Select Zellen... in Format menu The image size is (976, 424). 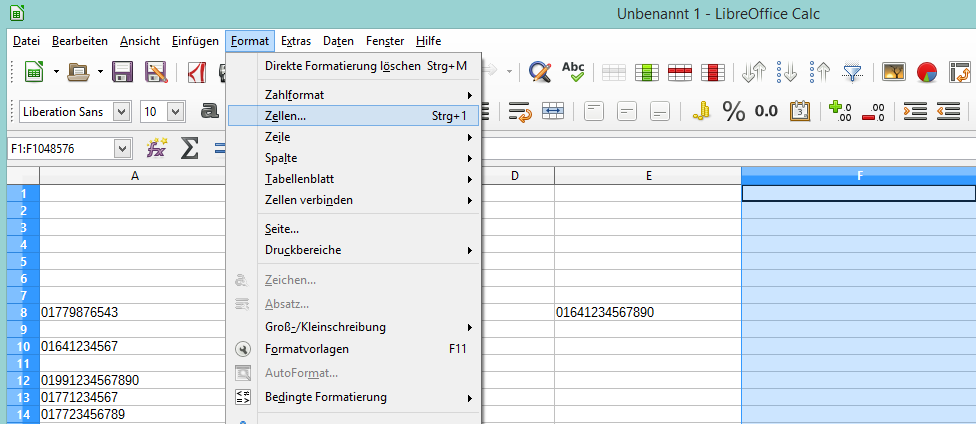354,116
